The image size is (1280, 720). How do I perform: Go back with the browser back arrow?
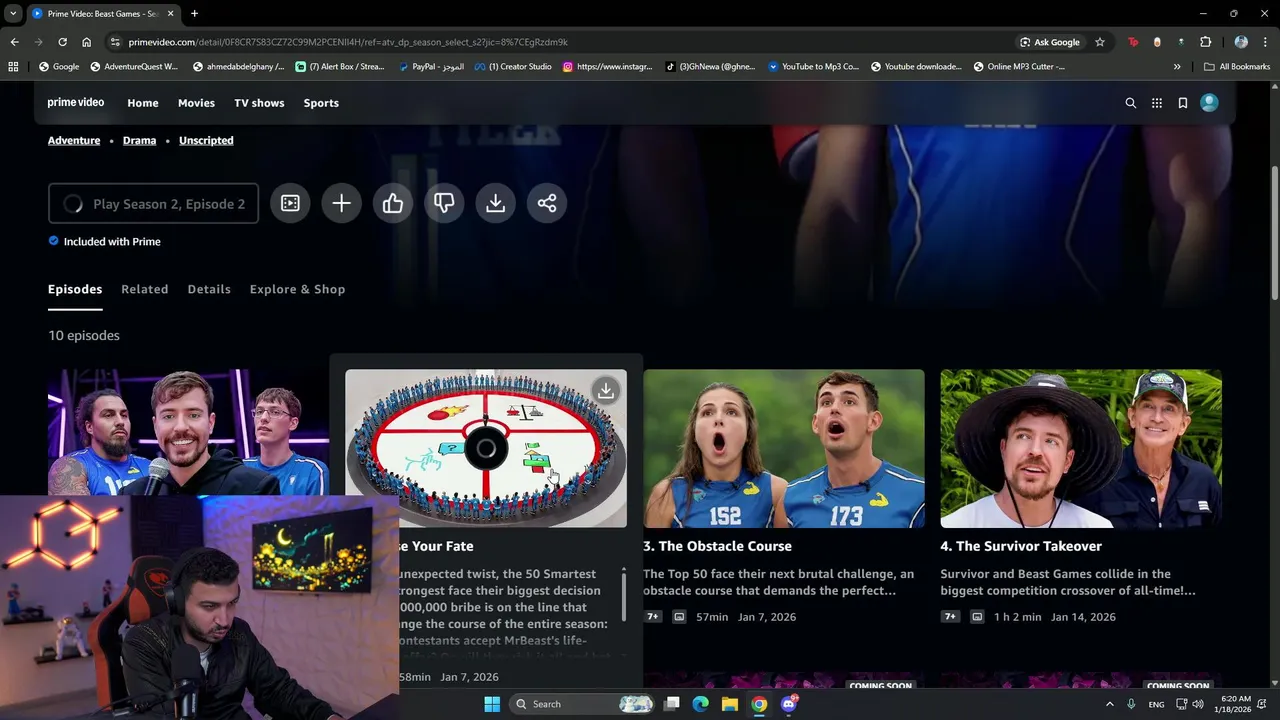tap(14, 42)
